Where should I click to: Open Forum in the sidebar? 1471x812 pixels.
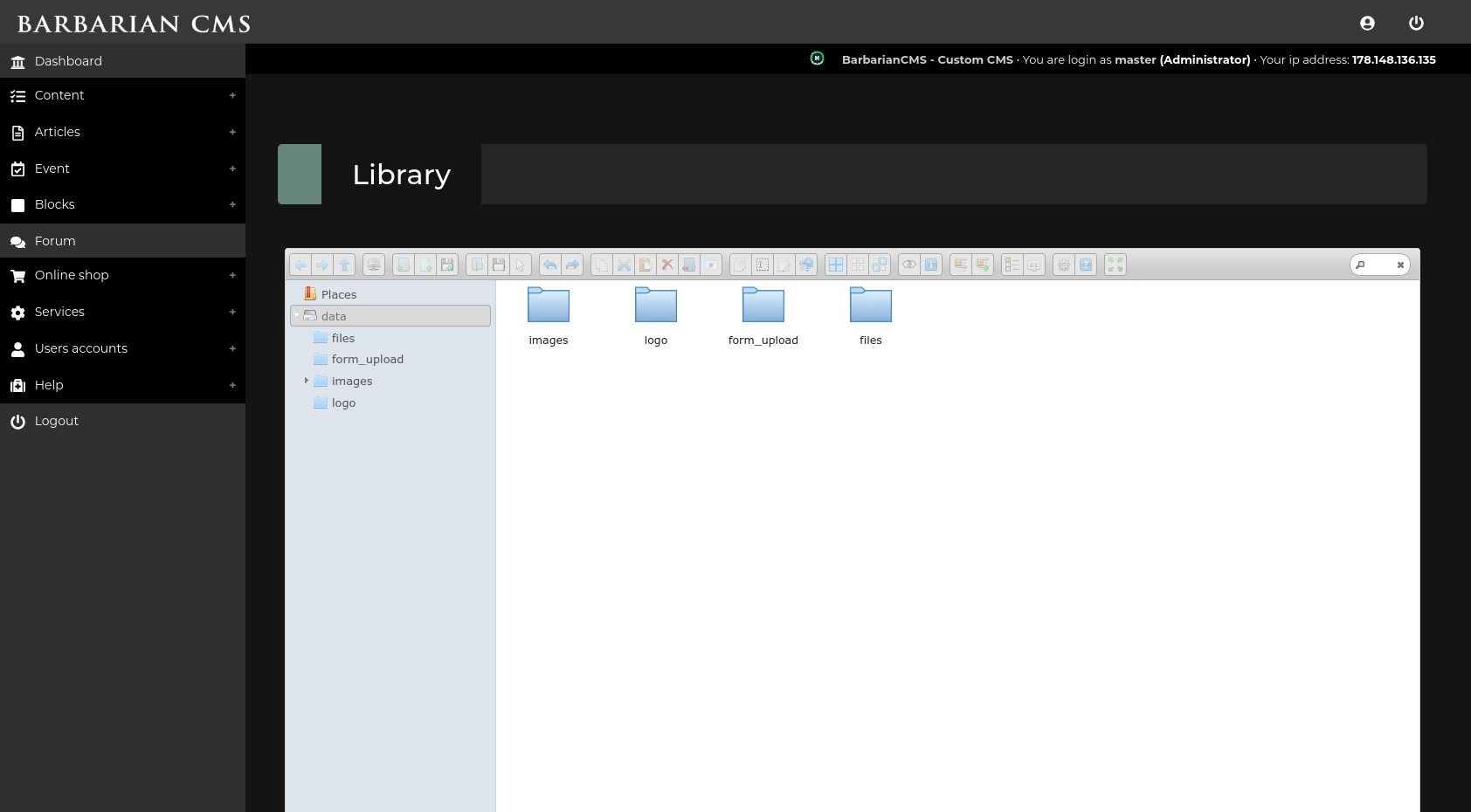(122, 241)
